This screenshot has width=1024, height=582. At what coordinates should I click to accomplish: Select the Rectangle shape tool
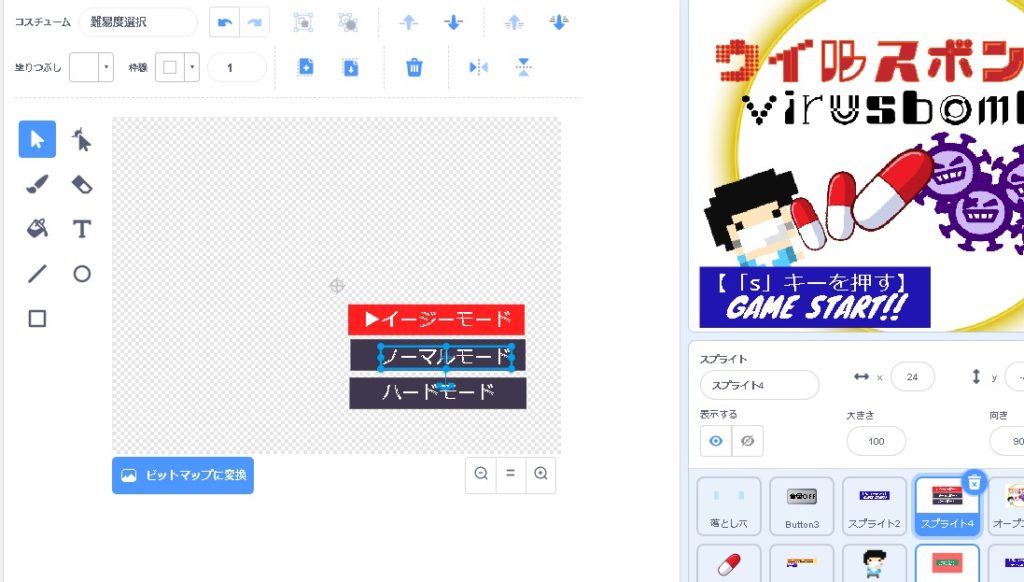(37, 319)
